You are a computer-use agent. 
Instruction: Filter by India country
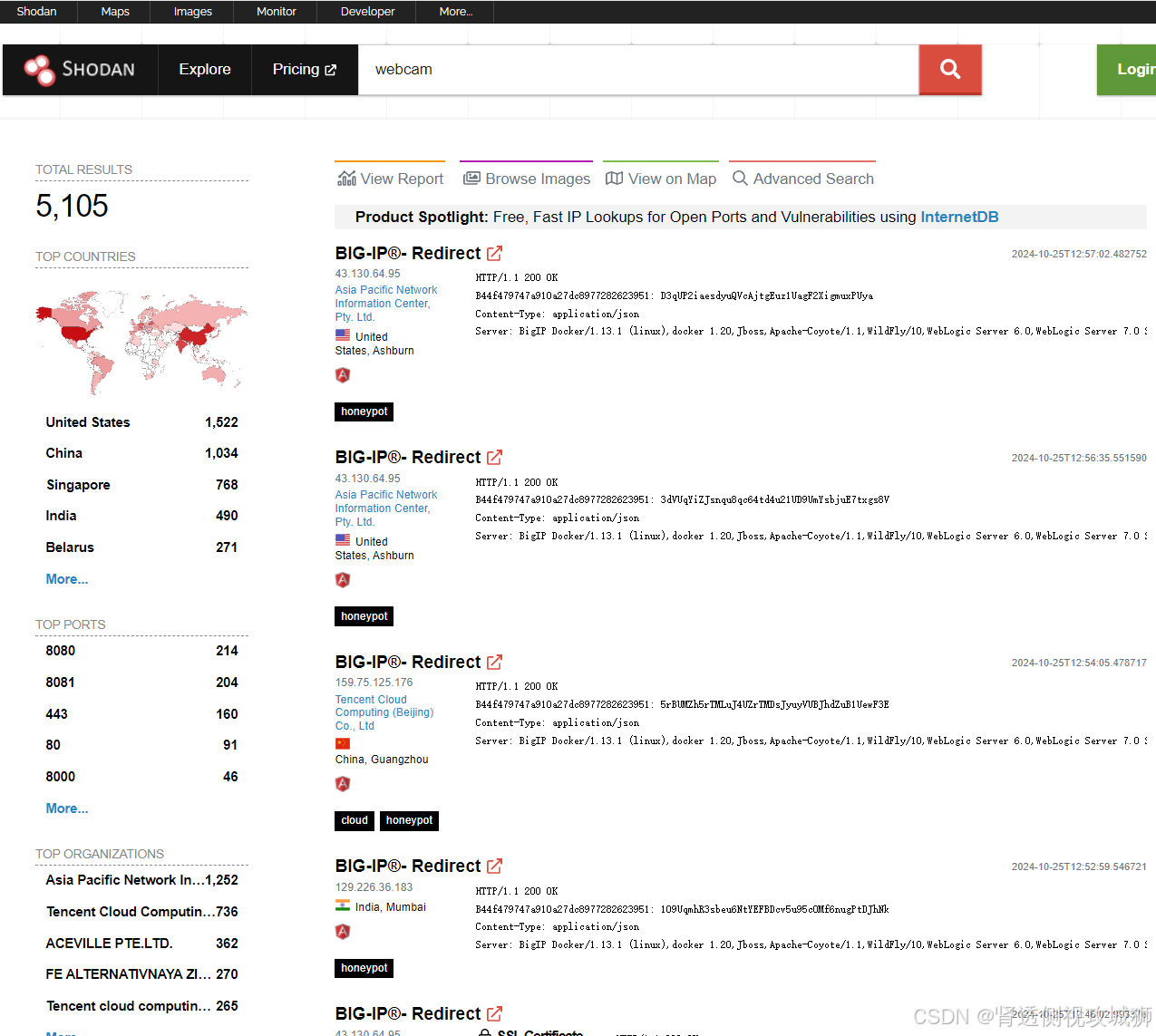[x=141, y=516]
